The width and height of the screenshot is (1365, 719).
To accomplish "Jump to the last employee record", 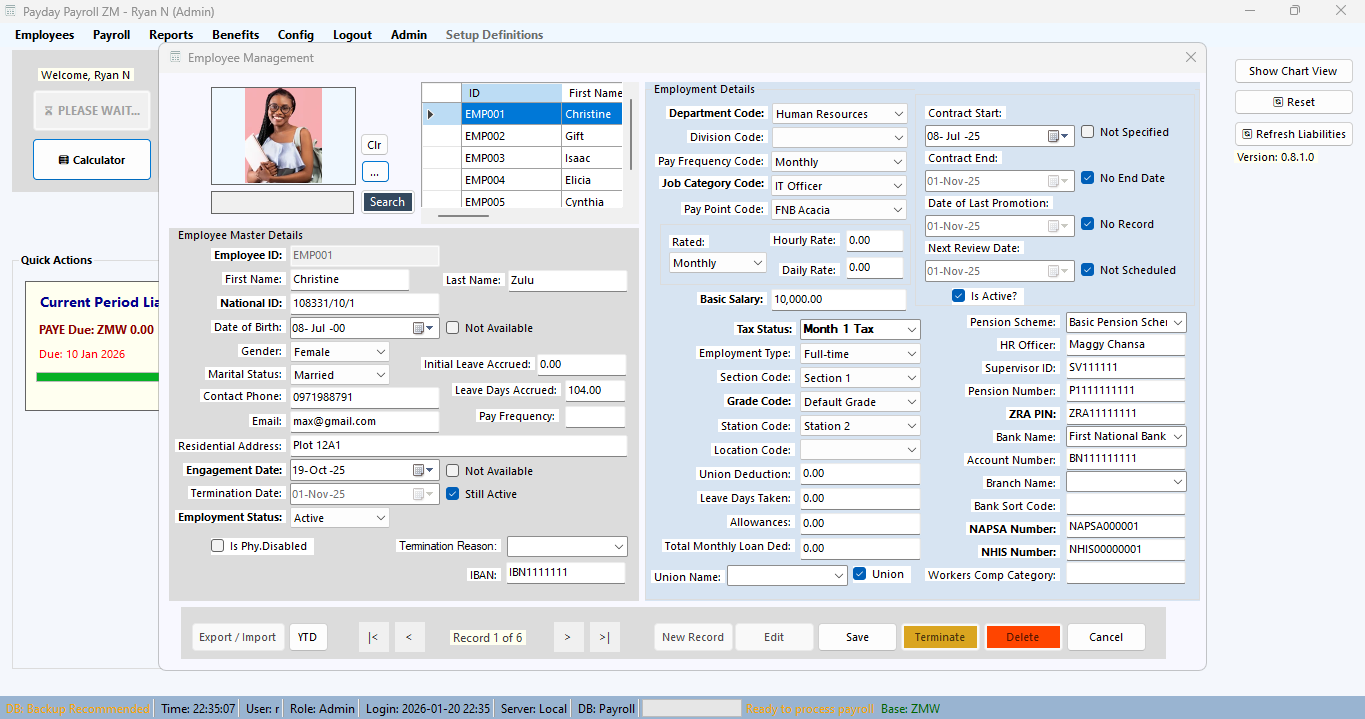I will [x=604, y=637].
